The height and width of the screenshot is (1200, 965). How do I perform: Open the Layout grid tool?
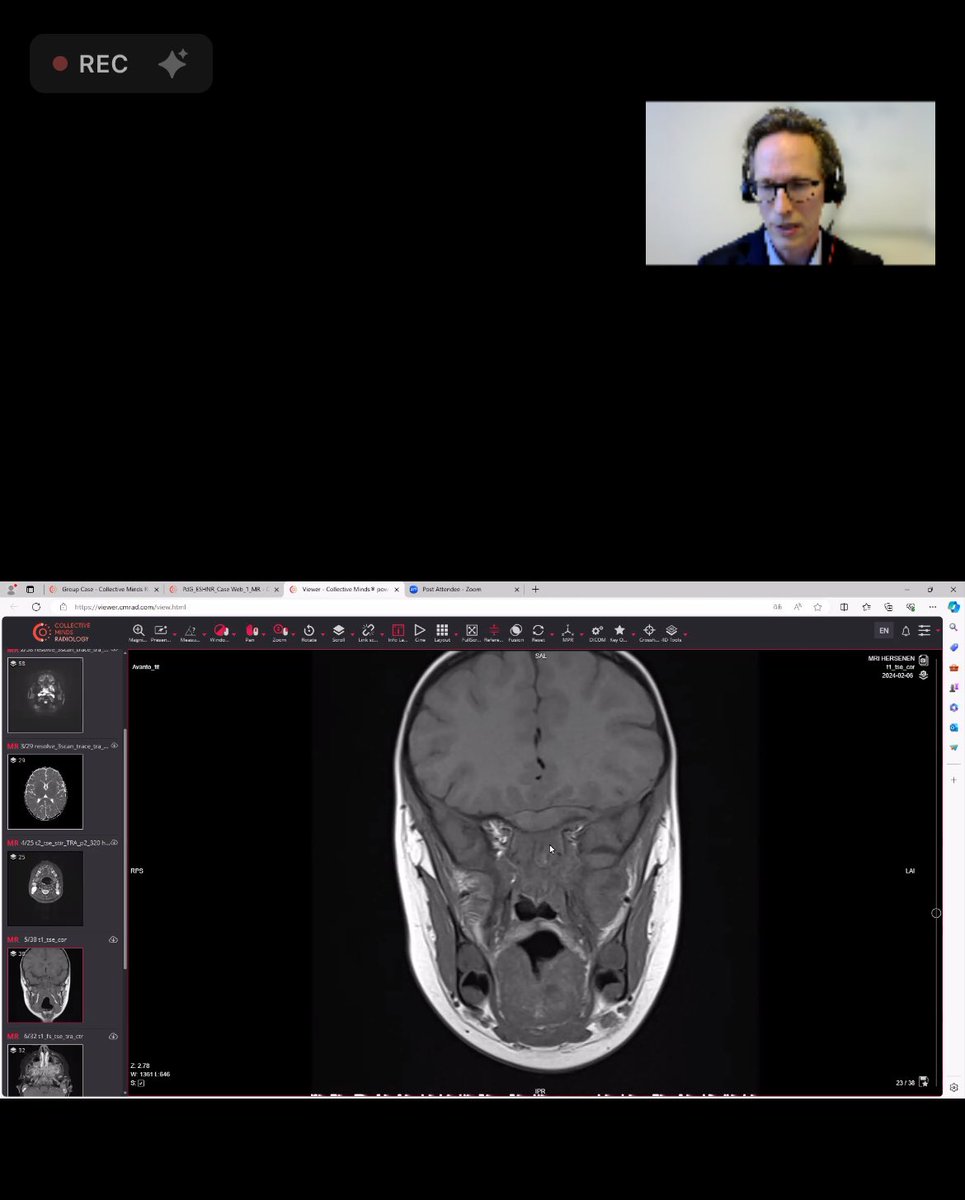(442, 633)
